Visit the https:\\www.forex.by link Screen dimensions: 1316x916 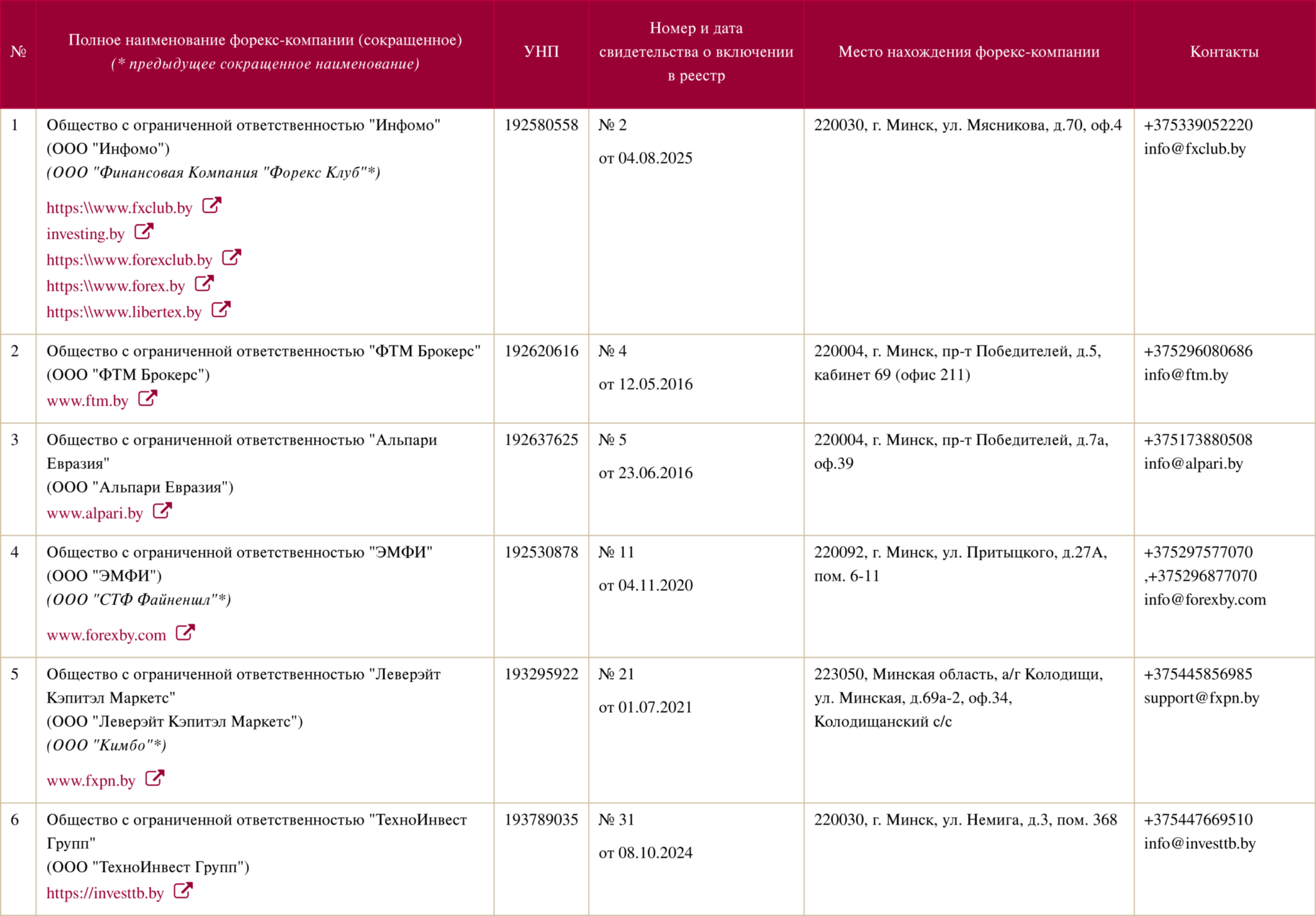[x=116, y=286]
